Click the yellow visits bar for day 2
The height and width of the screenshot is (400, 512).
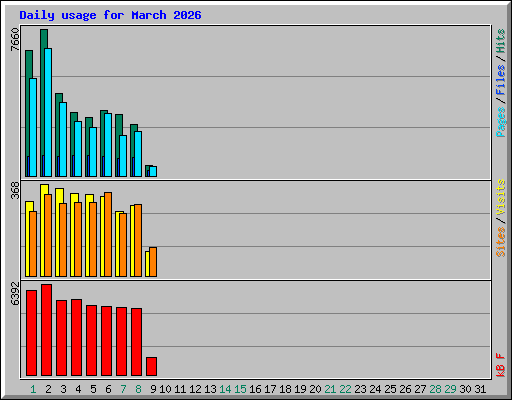click(43, 230)
